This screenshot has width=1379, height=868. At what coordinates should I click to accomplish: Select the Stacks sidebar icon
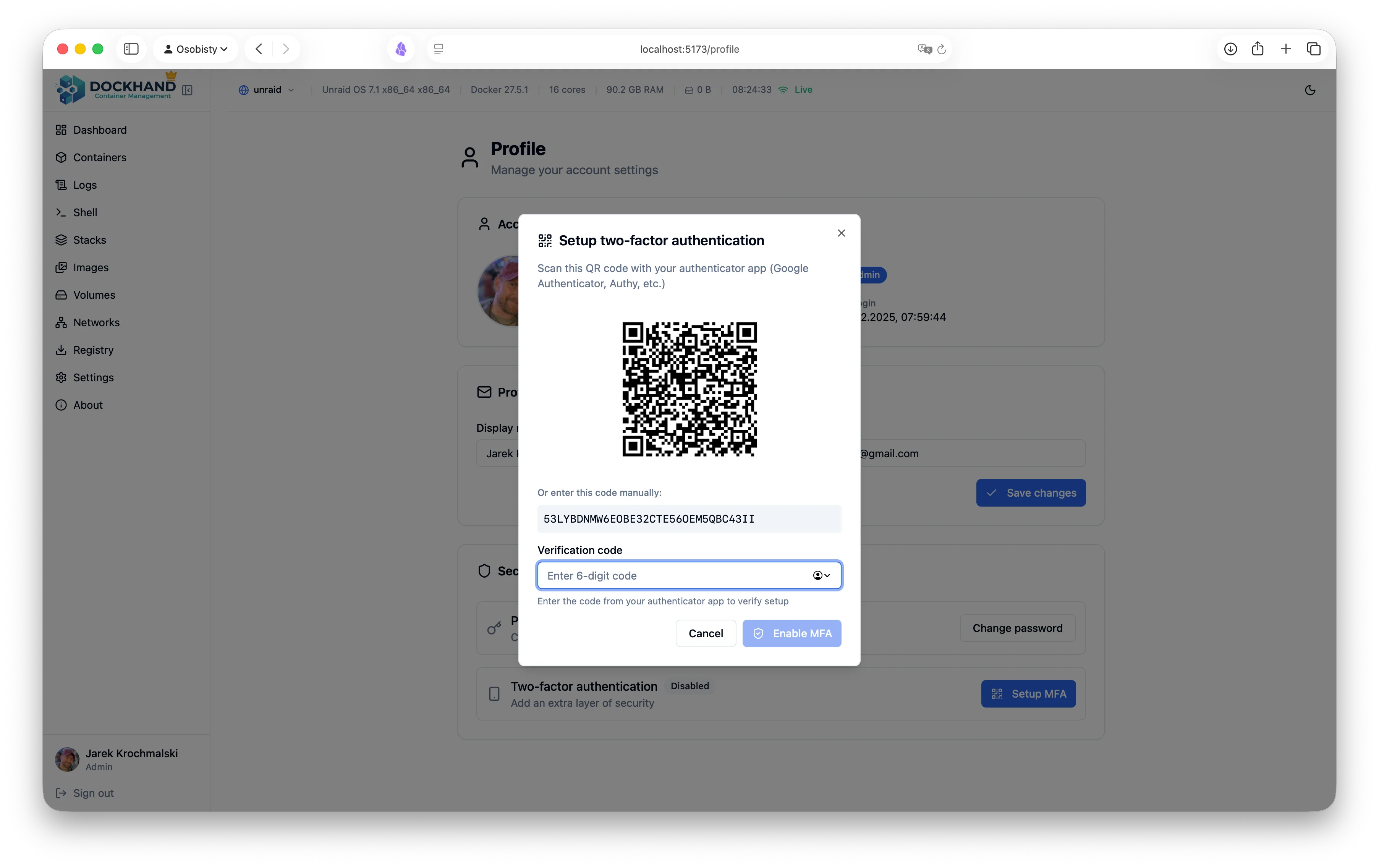[x=62, y=240]
